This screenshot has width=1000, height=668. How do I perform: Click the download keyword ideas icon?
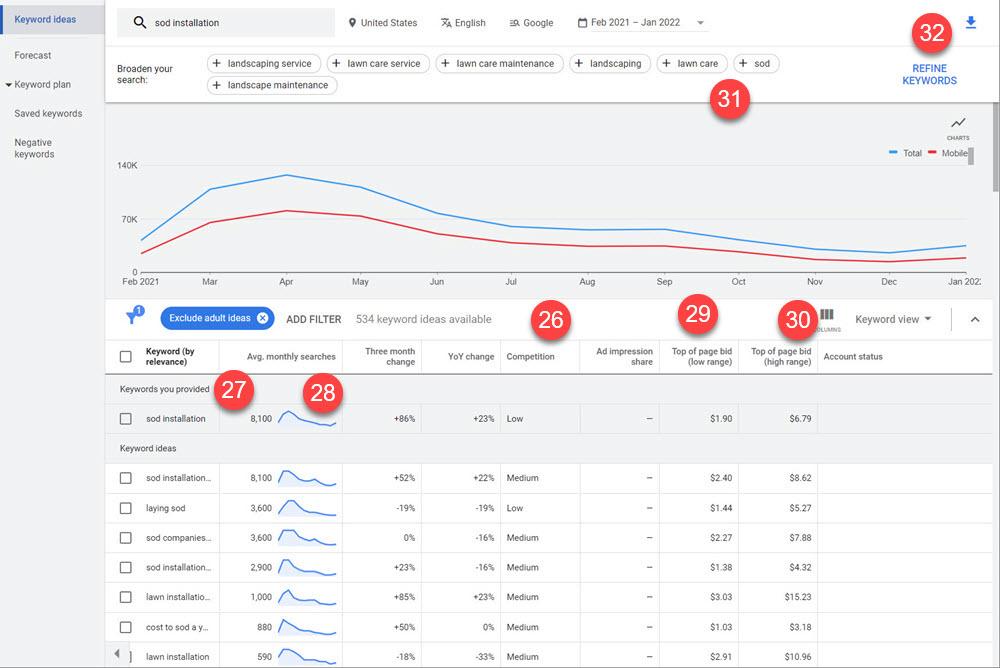(971, 23)
